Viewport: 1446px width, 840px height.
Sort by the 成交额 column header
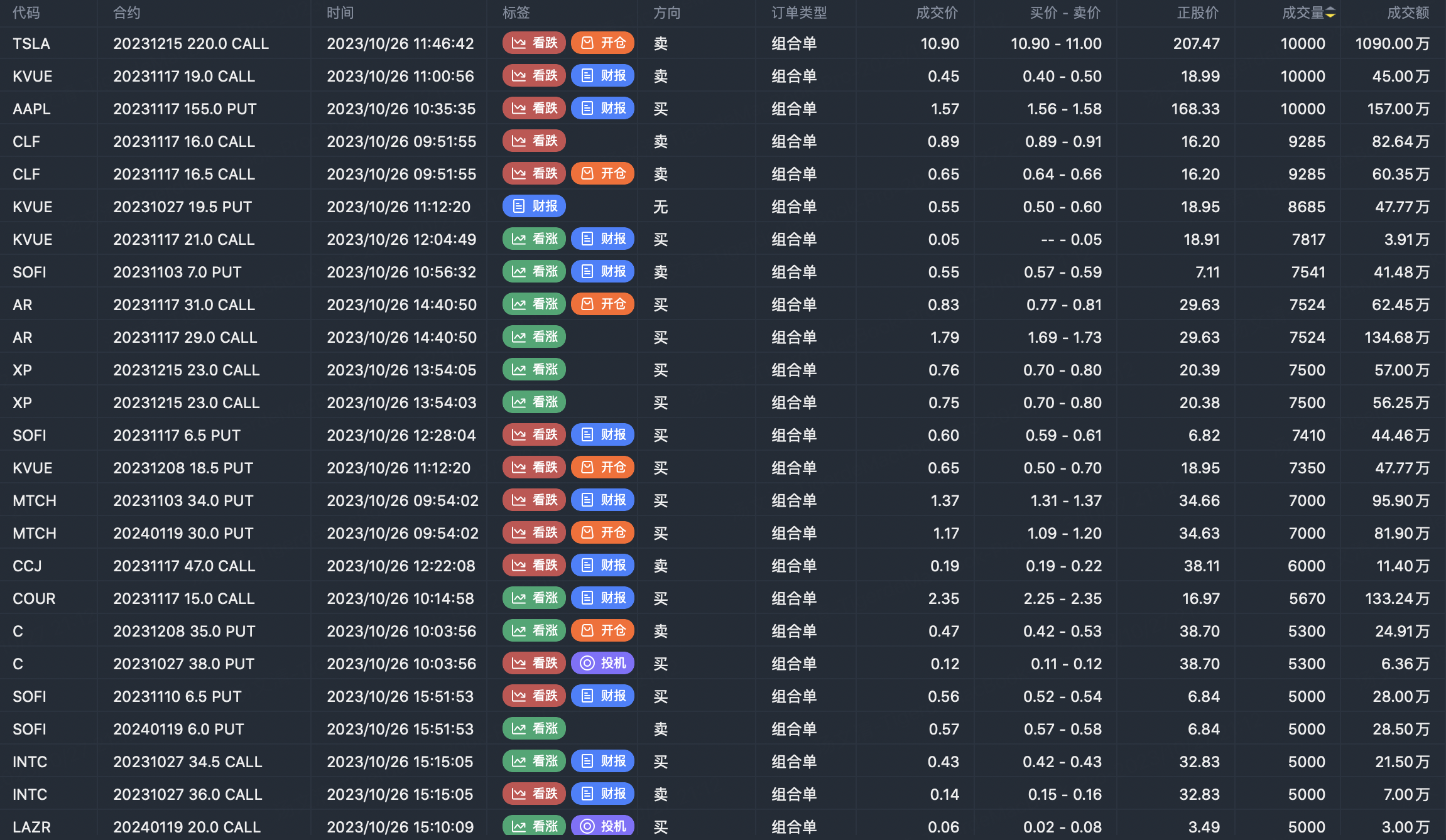point(1408,13)
